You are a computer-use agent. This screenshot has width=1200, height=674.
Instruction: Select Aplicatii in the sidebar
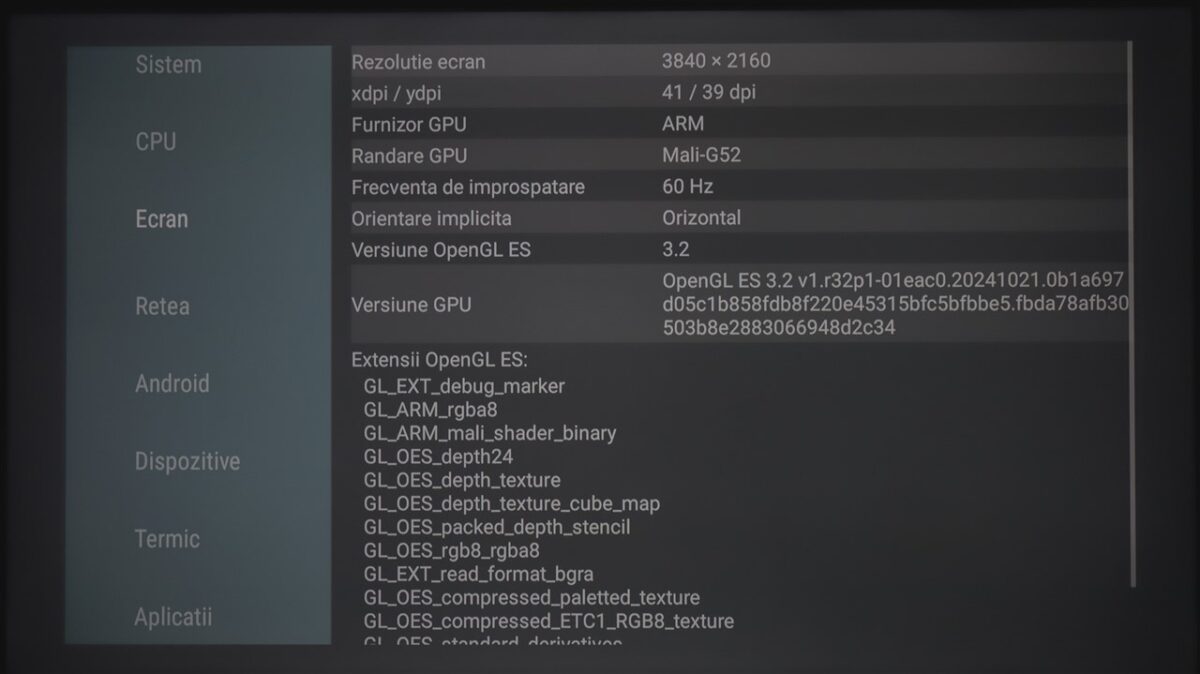pyautogui.click(x=173, y=617)
